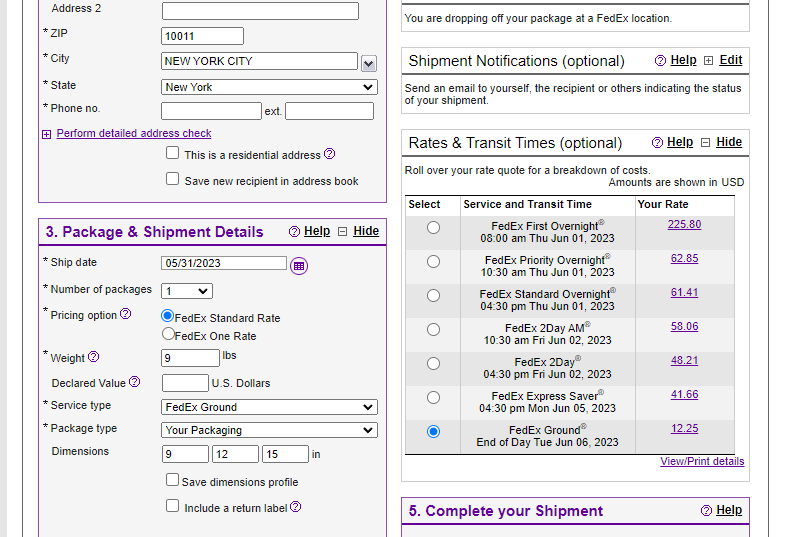Open the Number of packages dropdown
Image resolution: width=792 pixels, height=537 pixels.
tap(187, 291)
